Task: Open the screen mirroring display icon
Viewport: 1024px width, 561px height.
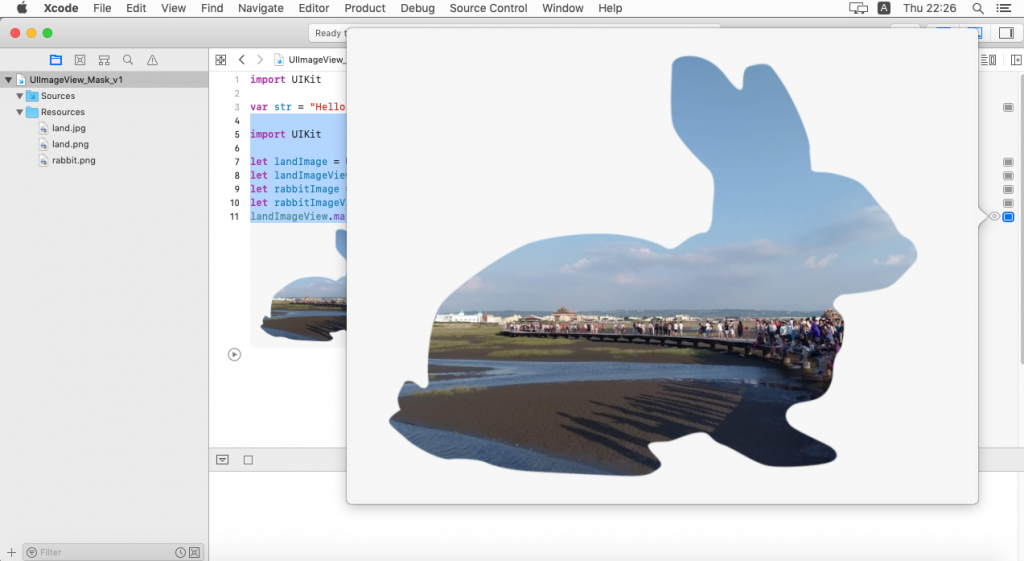Action: point(858,8)
